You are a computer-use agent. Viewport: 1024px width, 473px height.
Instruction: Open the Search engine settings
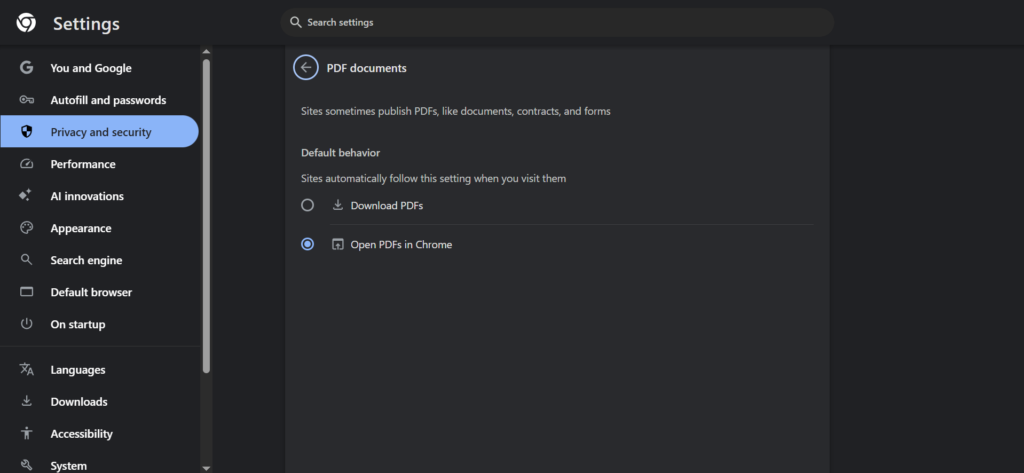pyautogui.click(x=86, y=260)
